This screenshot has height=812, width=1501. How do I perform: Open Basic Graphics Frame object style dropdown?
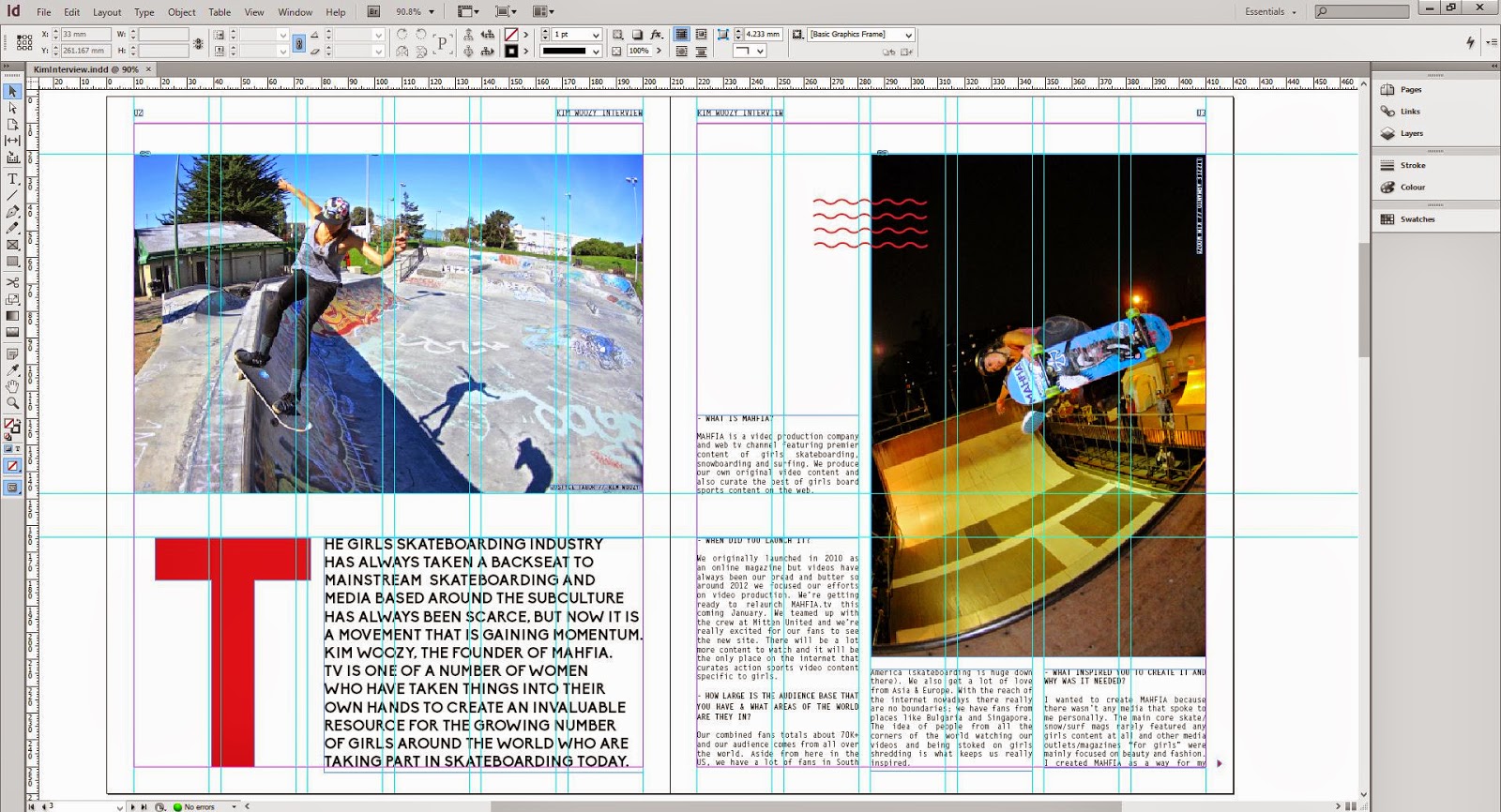click(x=908, y=35)
